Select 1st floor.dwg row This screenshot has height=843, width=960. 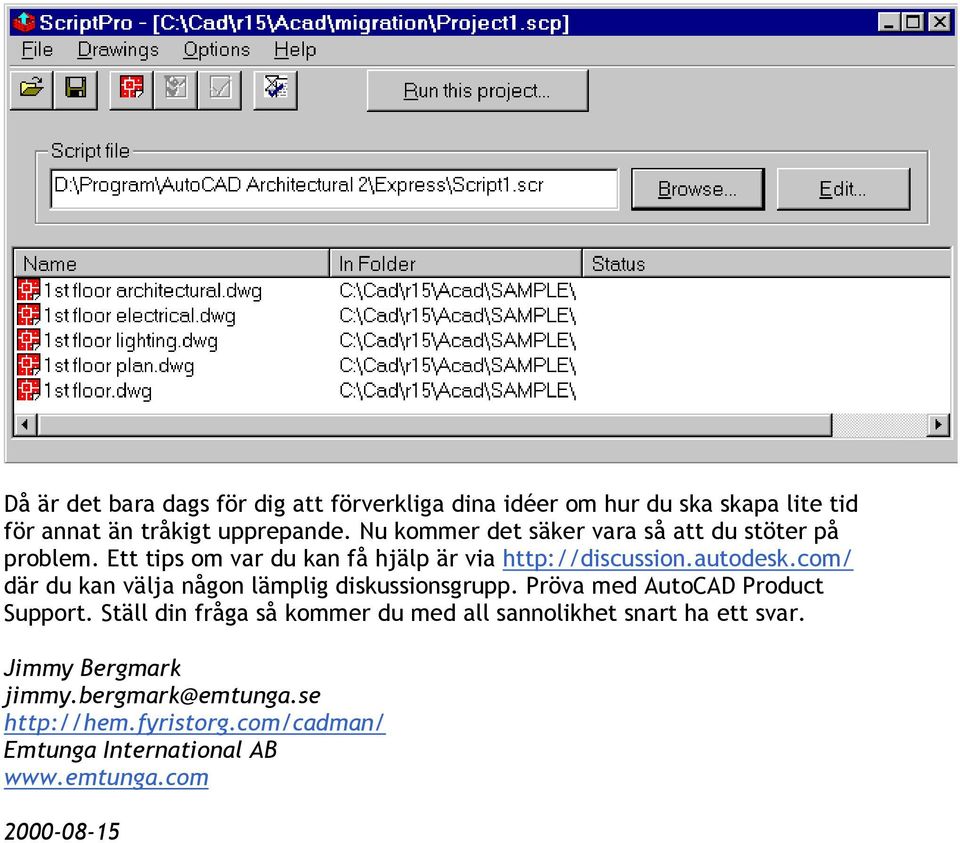click(482, 390)
